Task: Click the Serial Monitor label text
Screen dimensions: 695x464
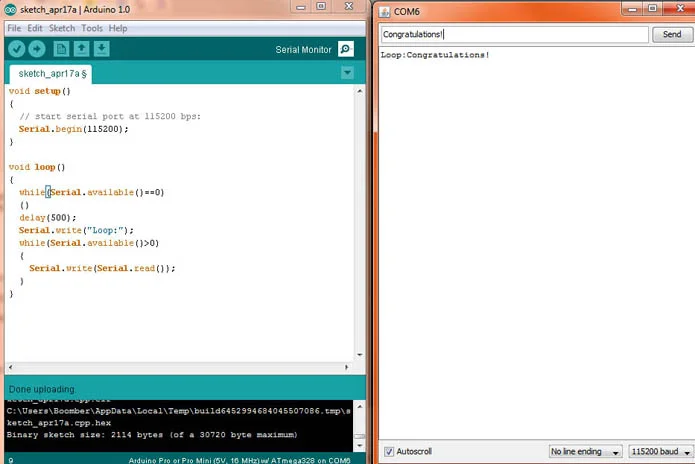Action: click(304, 50)
